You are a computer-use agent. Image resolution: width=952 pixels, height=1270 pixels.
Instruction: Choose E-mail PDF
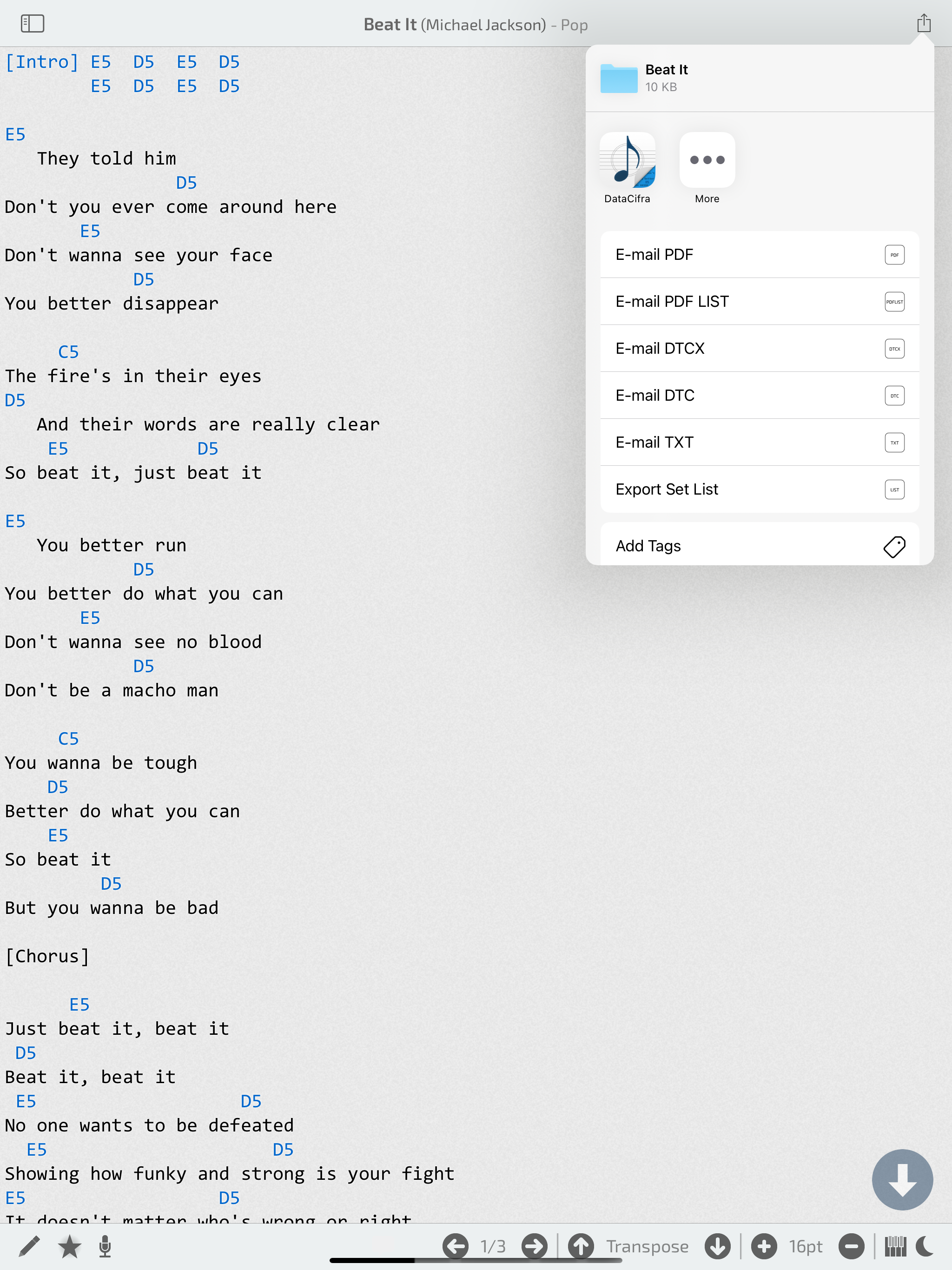[759, 254]
